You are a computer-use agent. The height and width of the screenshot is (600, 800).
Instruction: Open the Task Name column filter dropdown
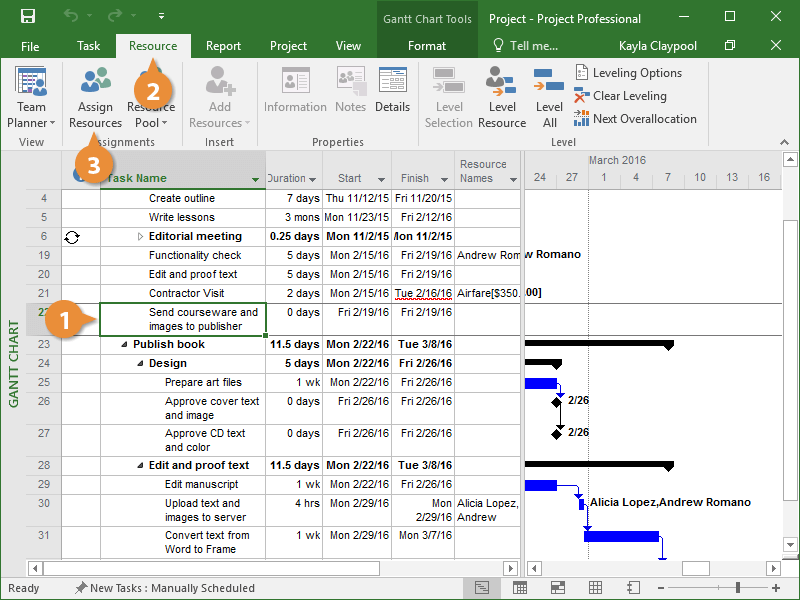tap(256, 179)
